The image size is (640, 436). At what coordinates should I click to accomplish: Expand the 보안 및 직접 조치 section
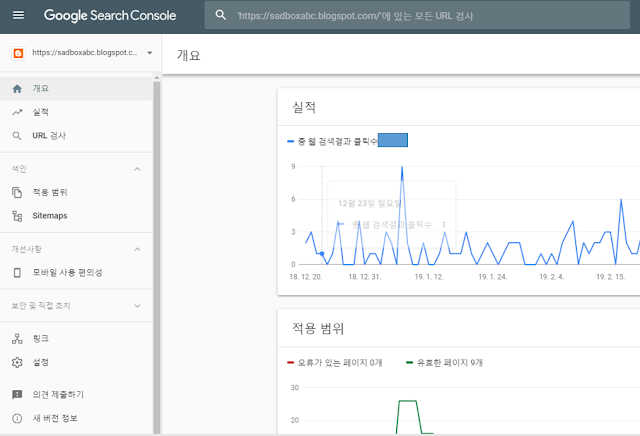coord(138,306)
